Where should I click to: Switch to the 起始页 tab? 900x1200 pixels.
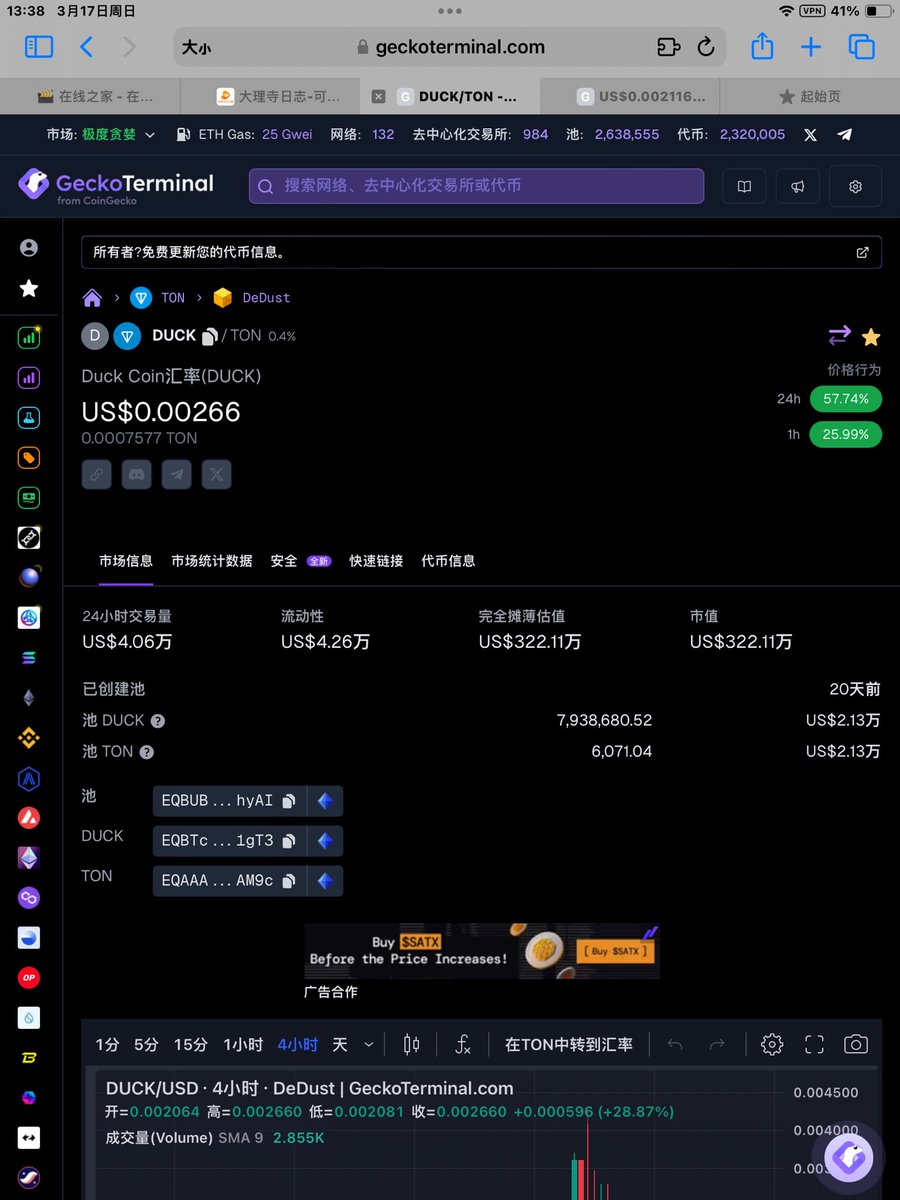click(810, 97)
